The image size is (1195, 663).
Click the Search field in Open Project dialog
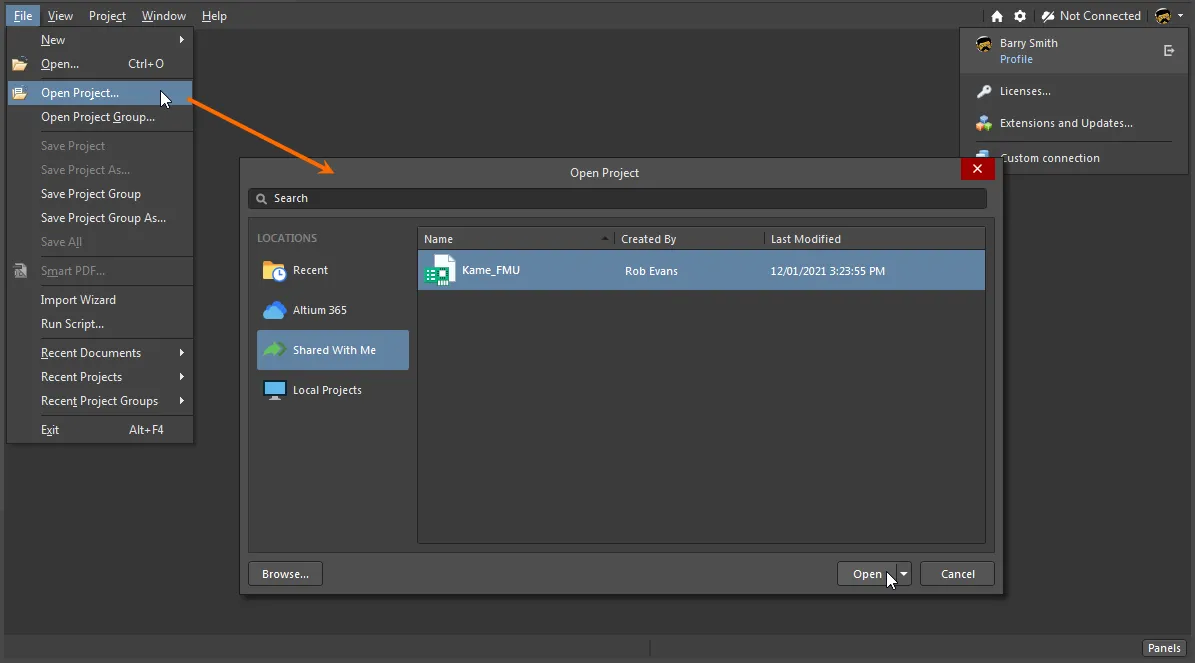point(617,198)
